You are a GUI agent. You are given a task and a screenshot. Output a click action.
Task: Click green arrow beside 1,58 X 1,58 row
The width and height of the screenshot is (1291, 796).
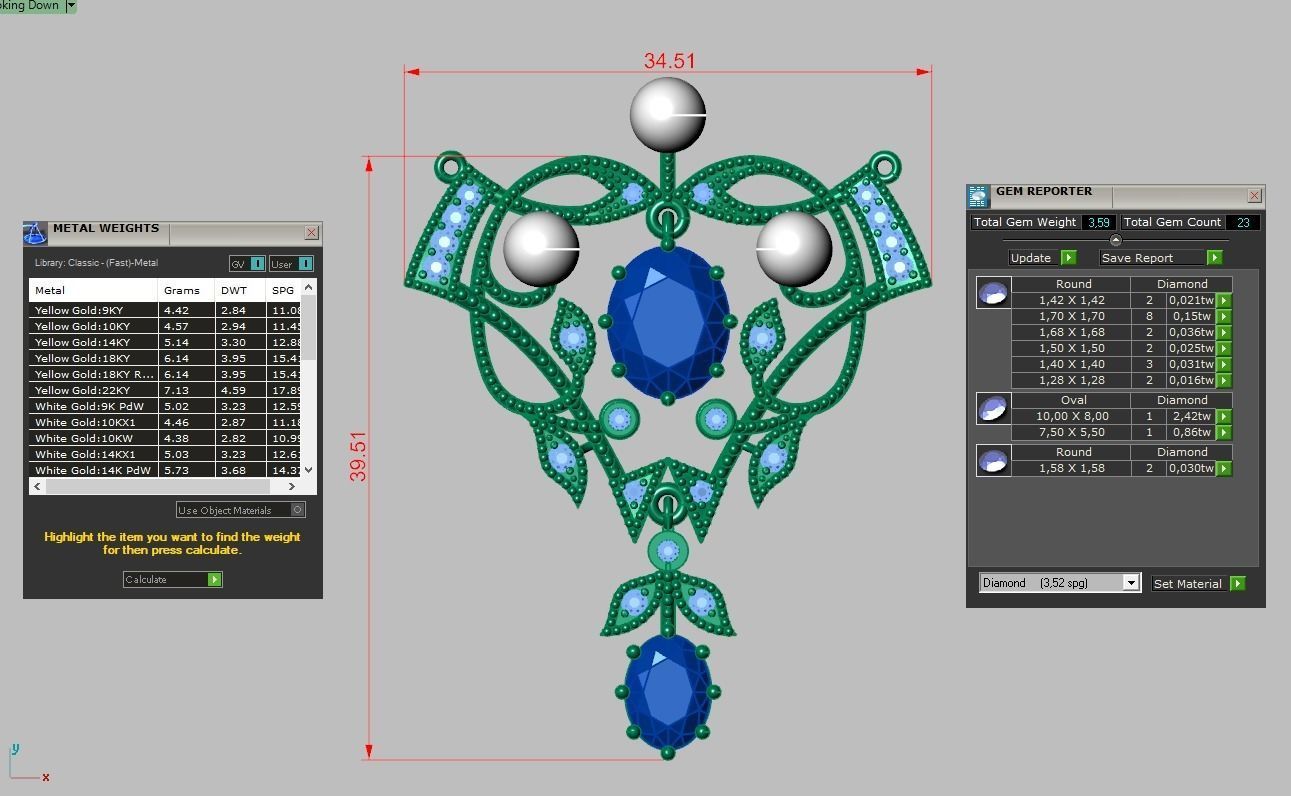tap(1224, 468)
